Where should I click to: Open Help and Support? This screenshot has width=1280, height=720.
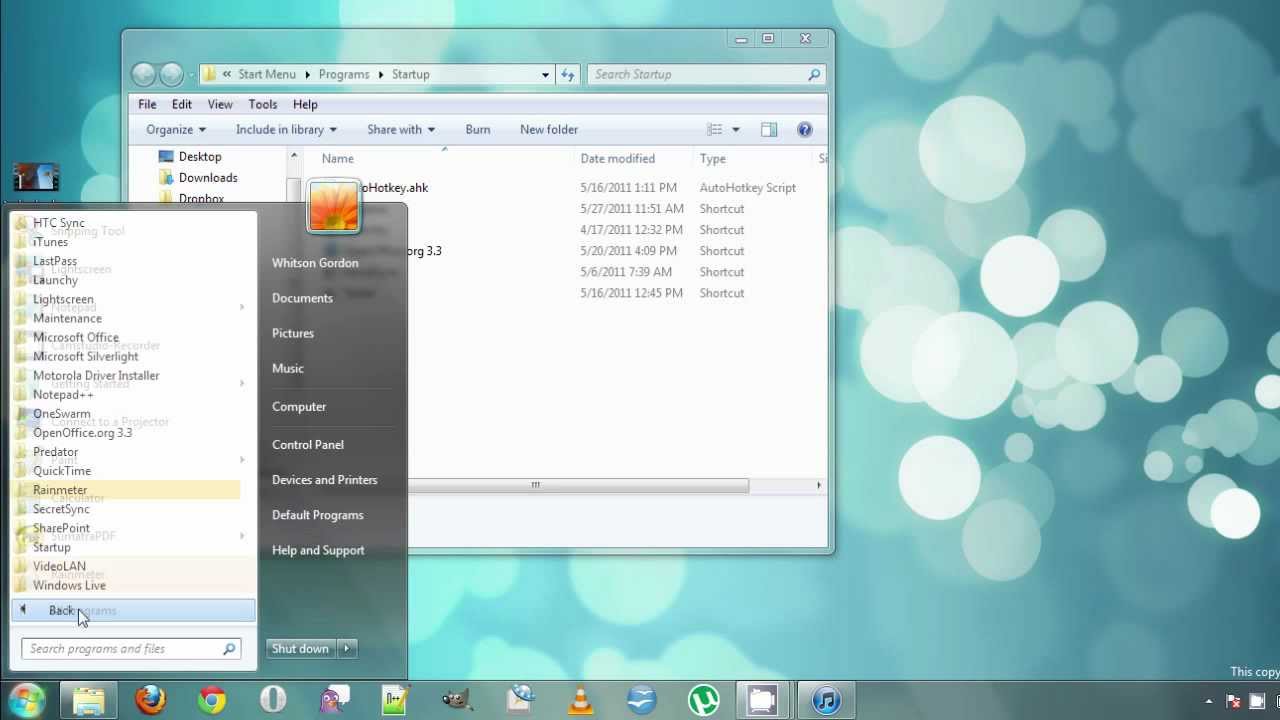click(318, 550)
